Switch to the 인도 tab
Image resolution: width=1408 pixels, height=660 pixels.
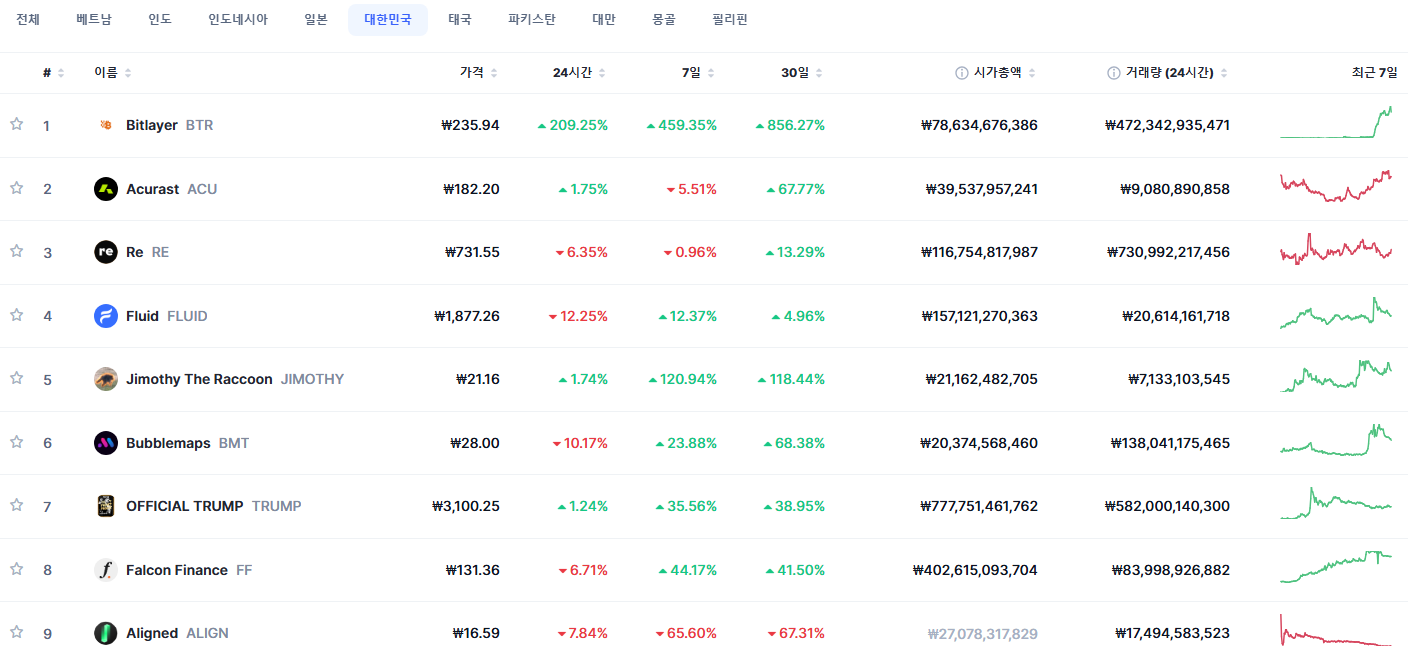point(160,19)
